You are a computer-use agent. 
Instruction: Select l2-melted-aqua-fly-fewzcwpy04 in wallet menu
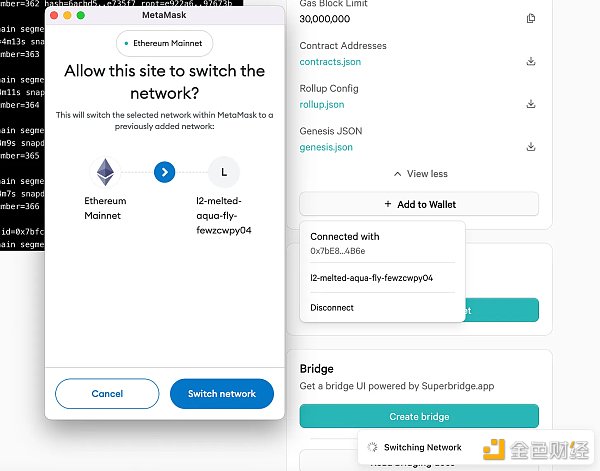(371, 278)
